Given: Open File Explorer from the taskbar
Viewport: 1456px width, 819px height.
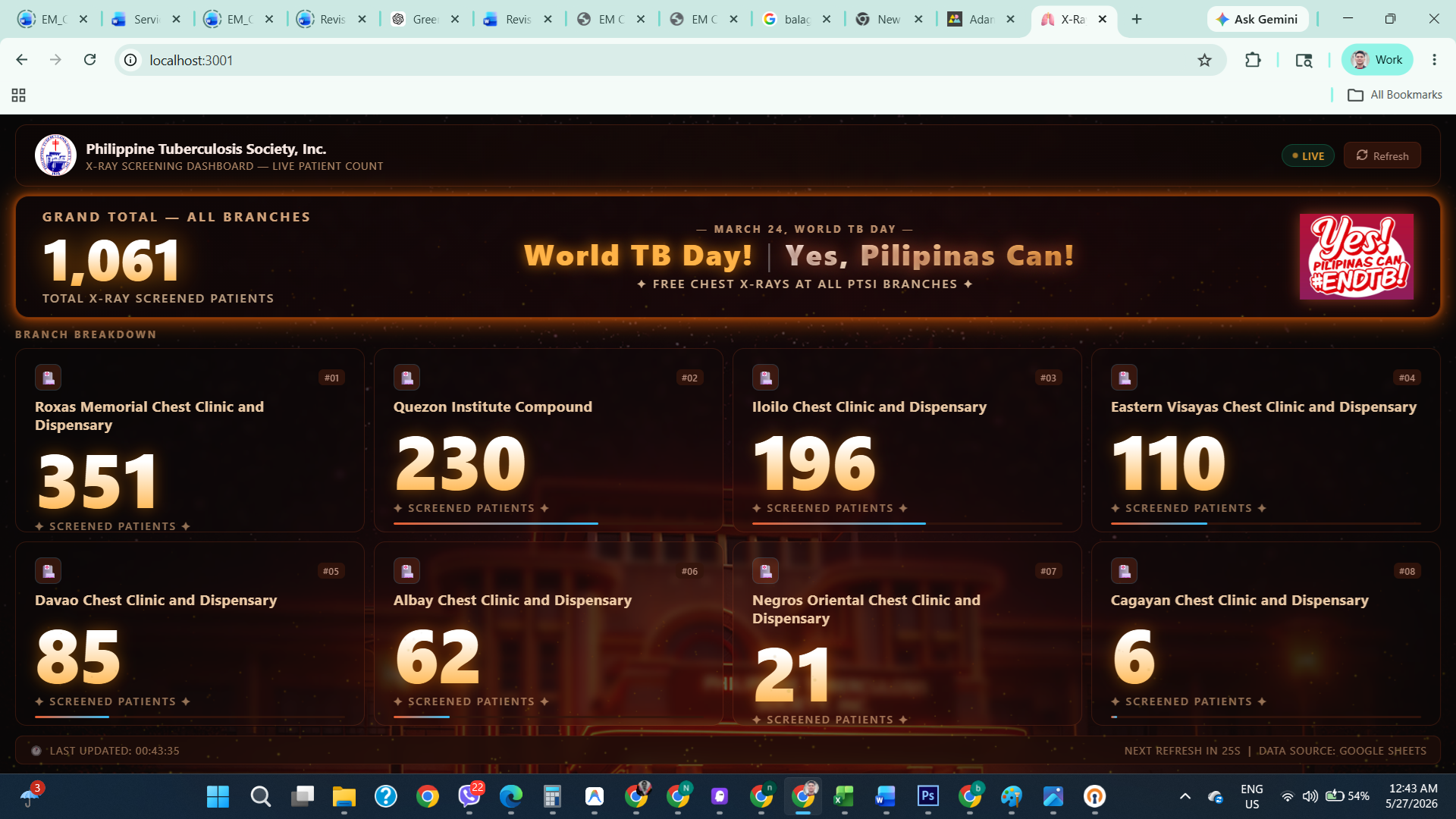Looking at the screenshot, I should [344, 796].
